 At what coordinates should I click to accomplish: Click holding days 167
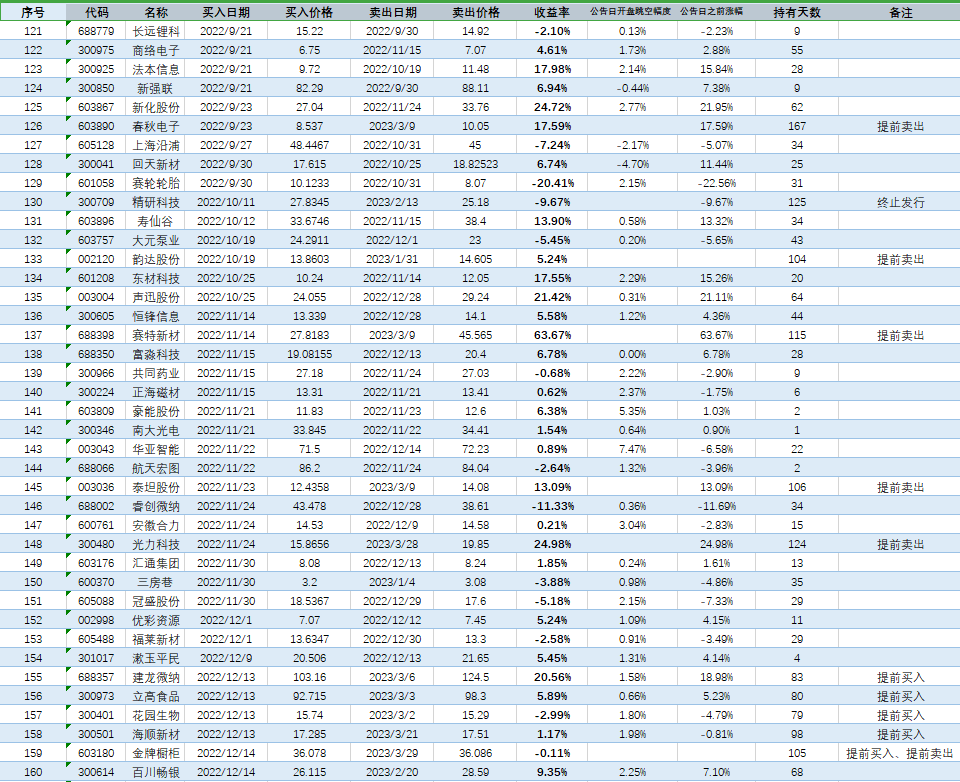pos(797,126)
